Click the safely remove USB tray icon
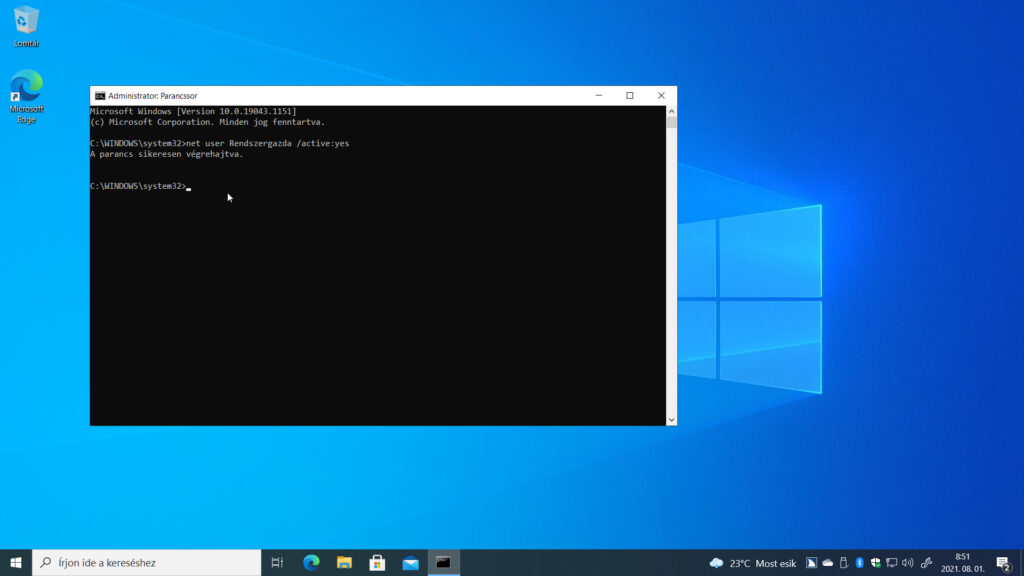 click(844, 563)
